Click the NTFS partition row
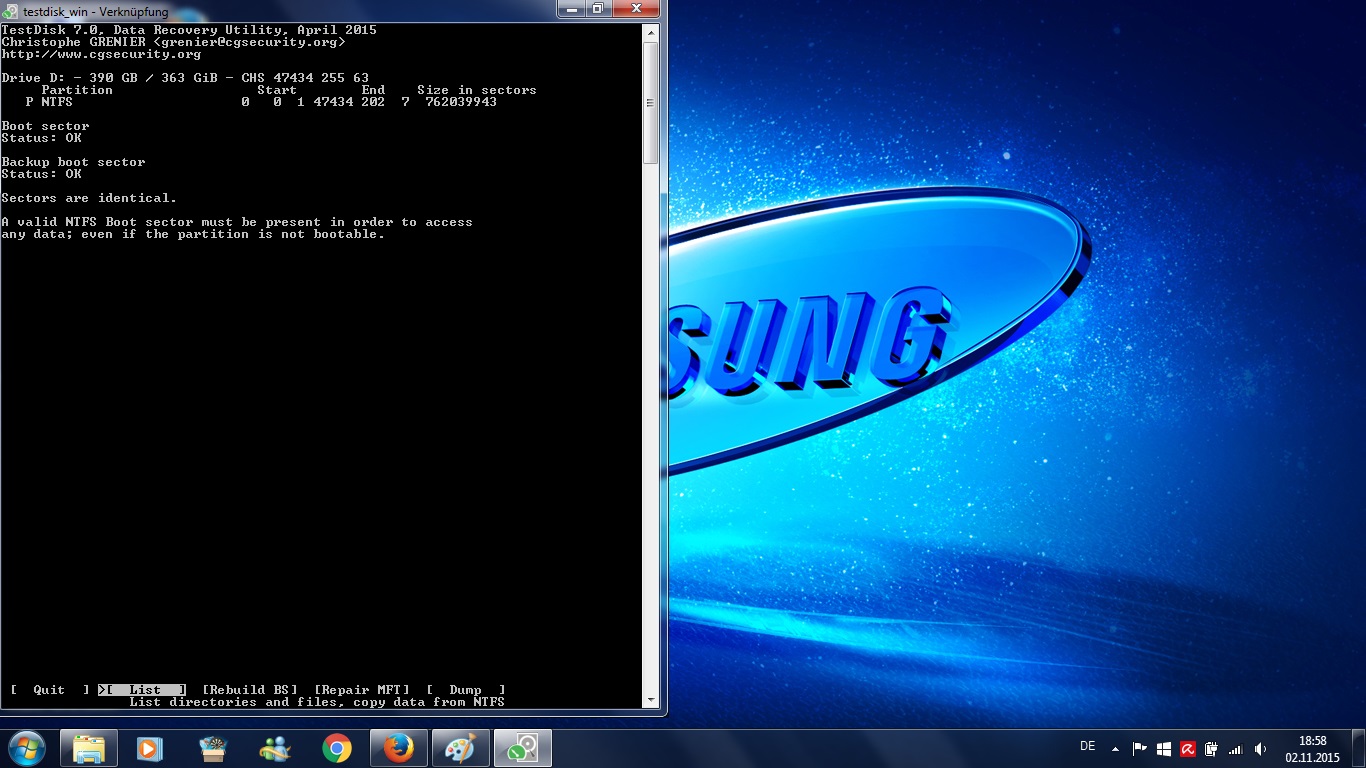 (261, 102)
